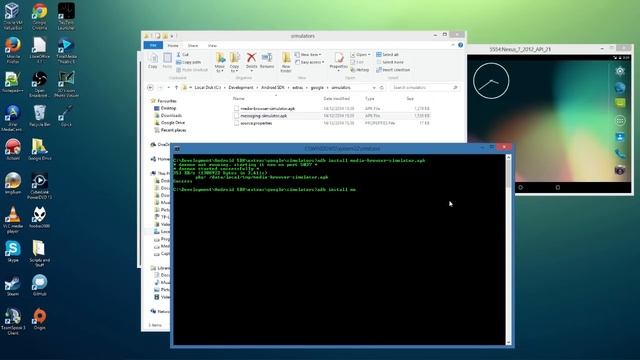Click History in Explorer ribbon
The height and width of the screenshot is (360, 640).
click(x=360, y=70)
